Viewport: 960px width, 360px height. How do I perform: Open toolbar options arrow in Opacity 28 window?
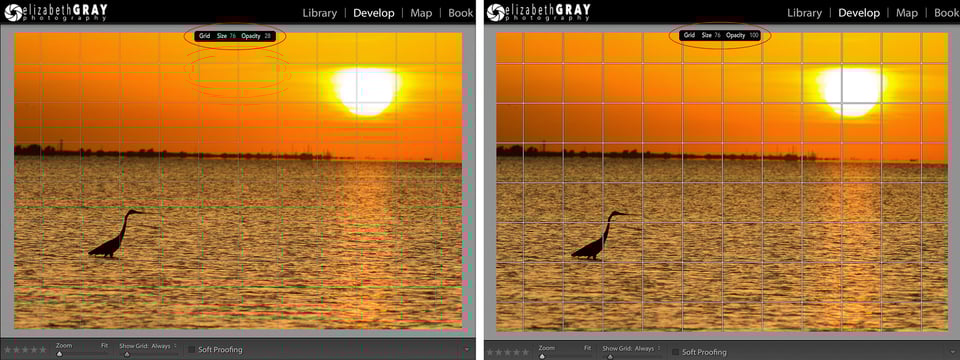467,350
